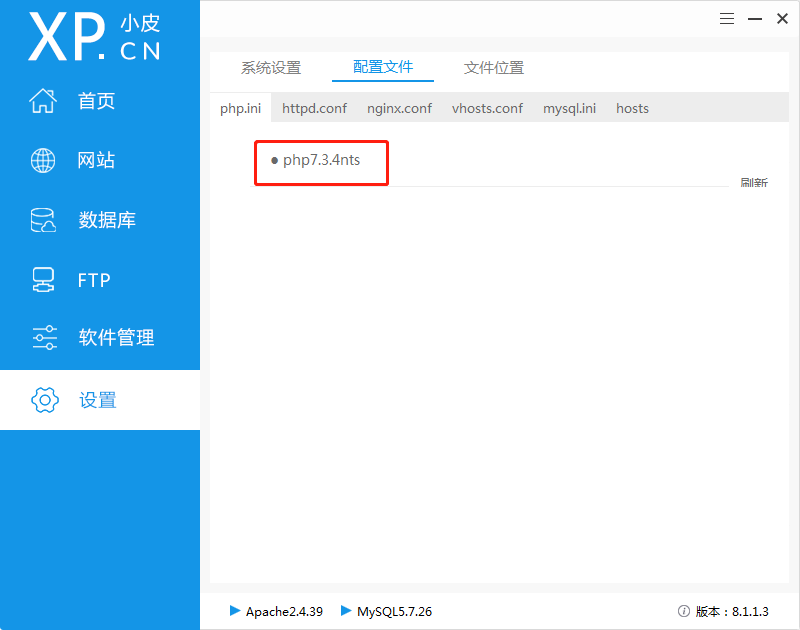
Task: Open the nginx.conf tab
Action: 399,108
